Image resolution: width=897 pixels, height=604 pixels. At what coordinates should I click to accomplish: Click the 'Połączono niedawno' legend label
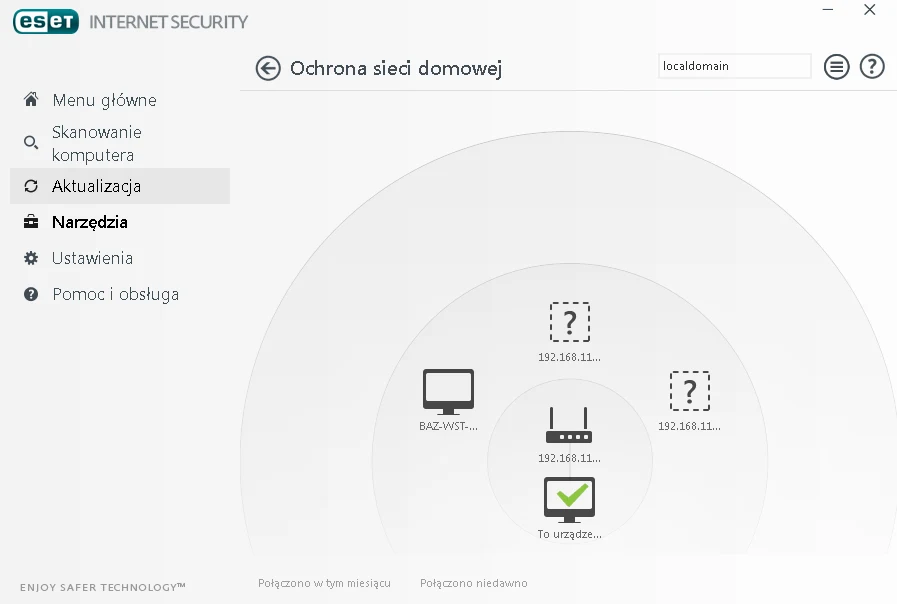tap(473, 583)
